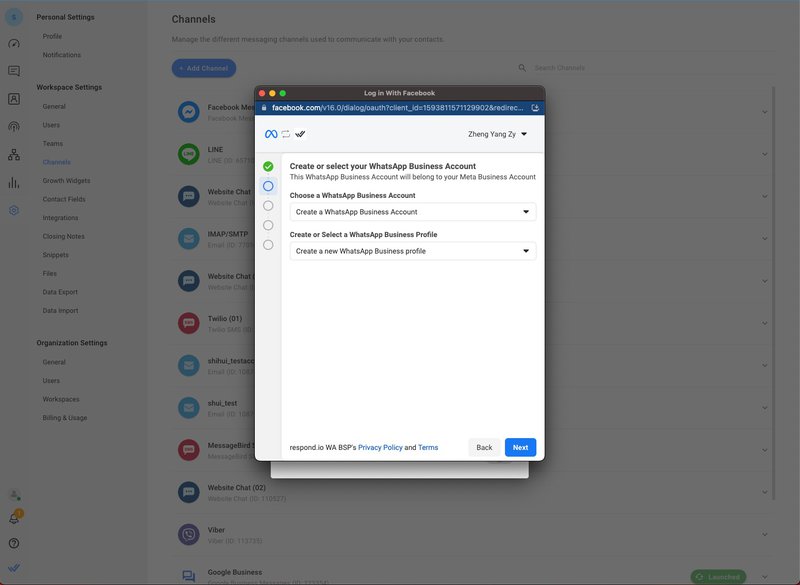Image resolution: width=800 pixels, height=585 pixels.
Task: Open the contacts icon in left sidebar
Action: click(14, 99)
